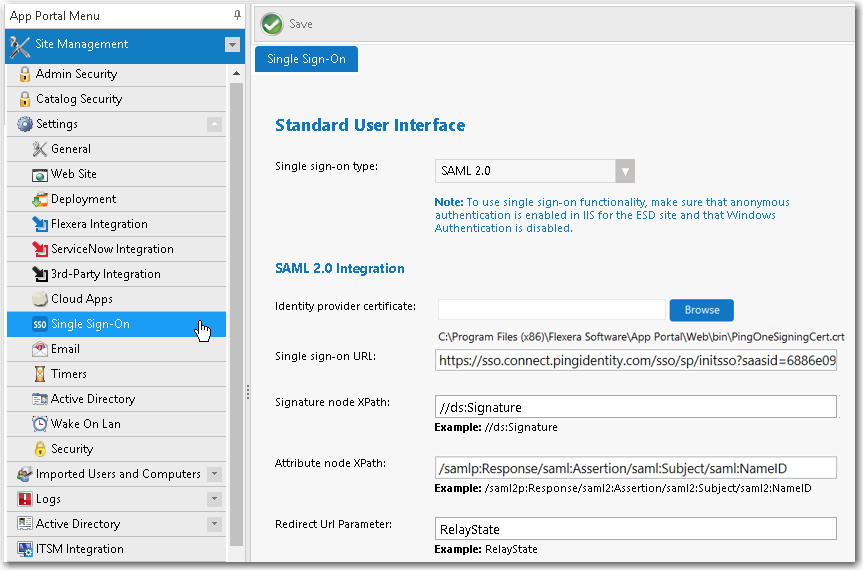Open the Flexera Integration settings icon
The width and height of the screenshot is (863, 570).
(40, 224)
